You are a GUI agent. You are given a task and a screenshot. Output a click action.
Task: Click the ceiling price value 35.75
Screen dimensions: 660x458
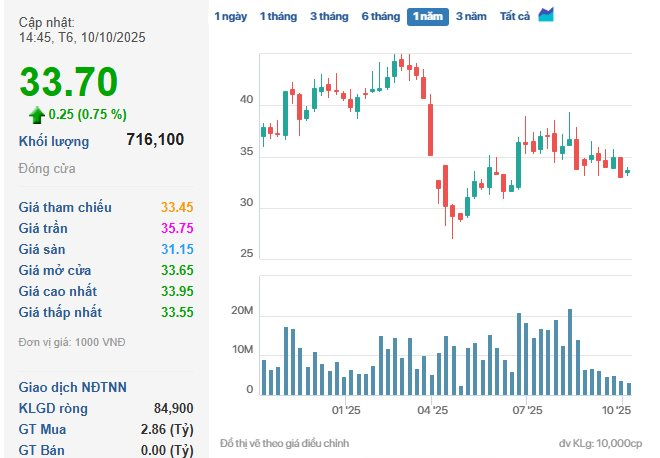point(177,228)
